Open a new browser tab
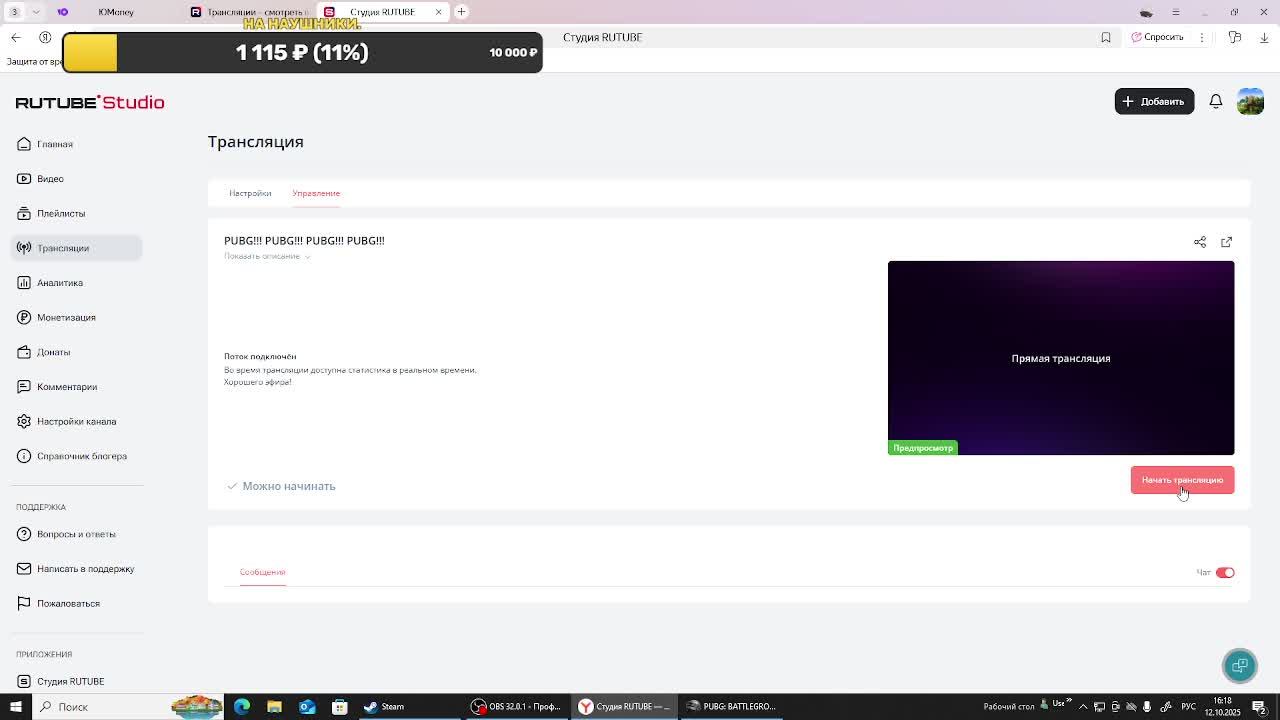 (461, 12)
